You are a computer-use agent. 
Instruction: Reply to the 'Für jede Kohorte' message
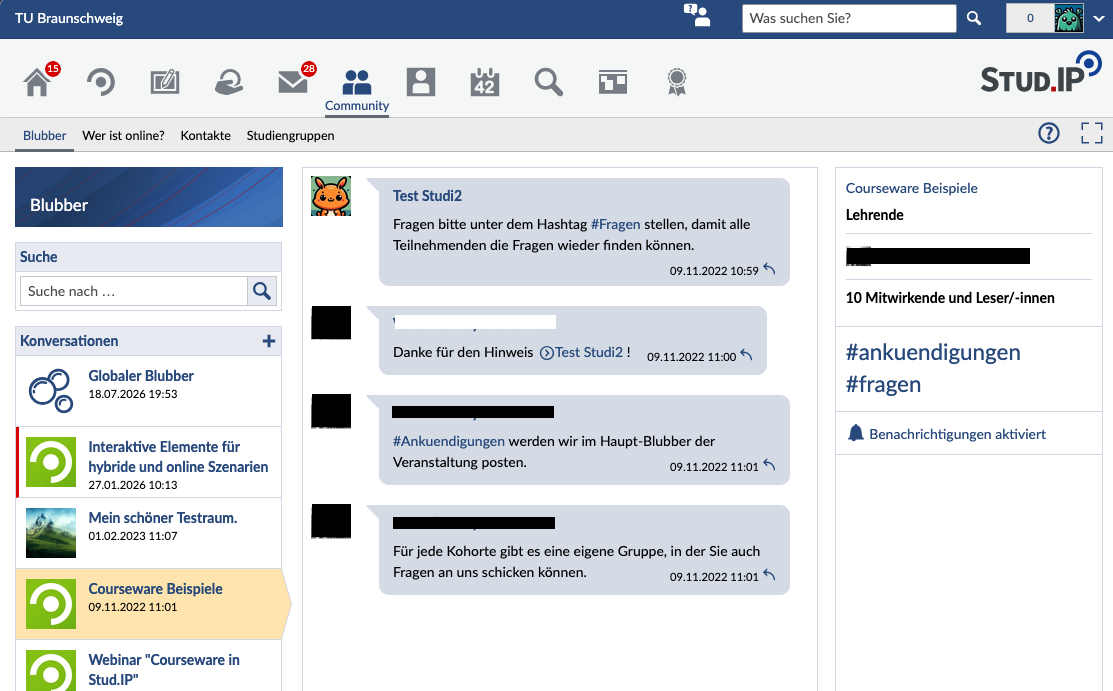pyautogui.click(x=769, y=575)
